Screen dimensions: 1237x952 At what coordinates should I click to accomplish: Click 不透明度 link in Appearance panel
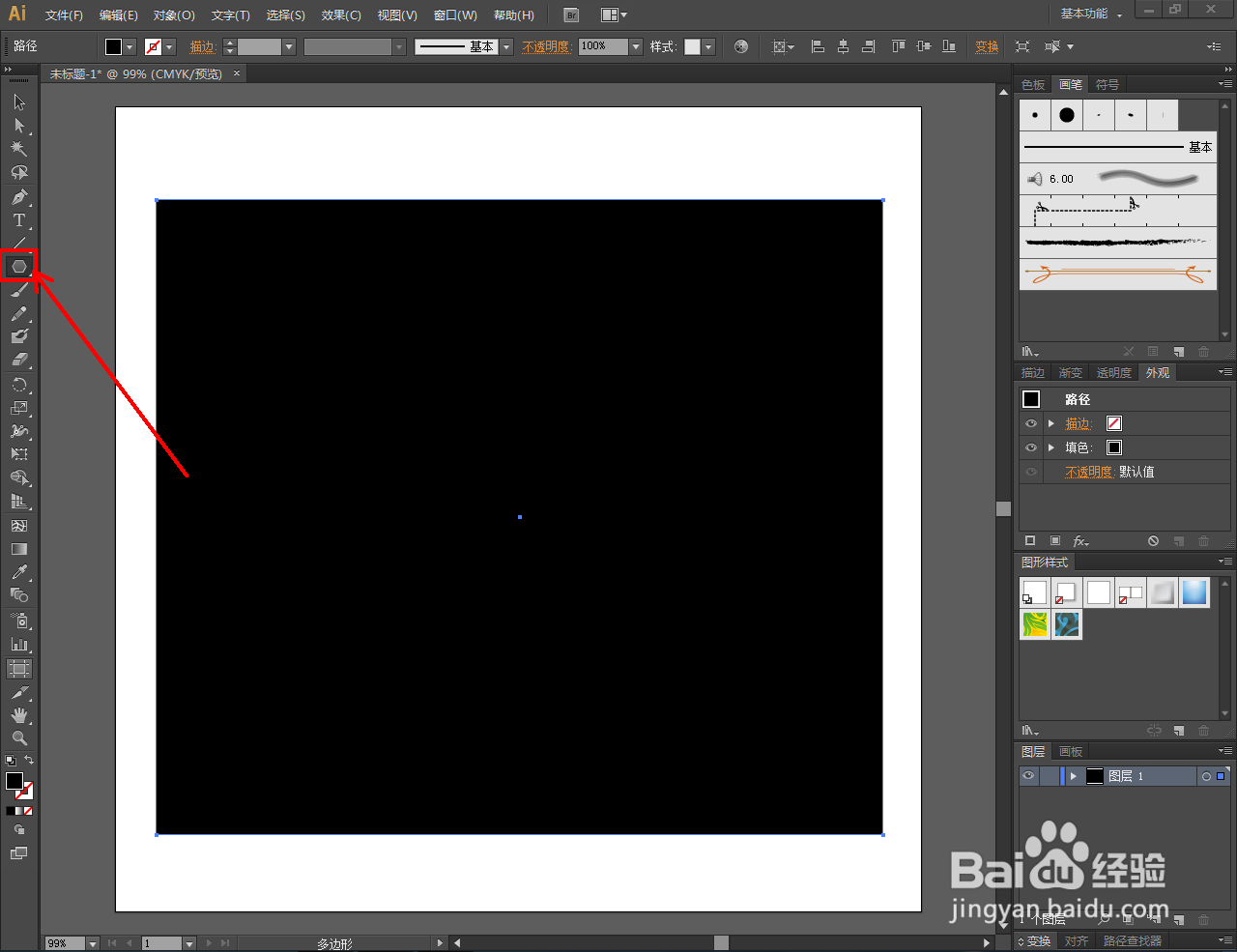pos(1089,472)
